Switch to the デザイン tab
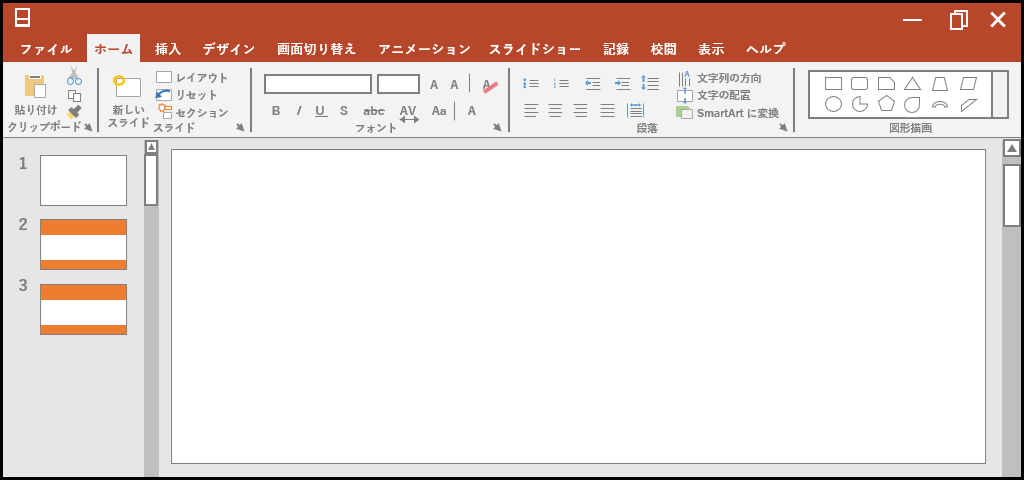The height and width of the screenshot is (480, 1024). click(229, 49)
